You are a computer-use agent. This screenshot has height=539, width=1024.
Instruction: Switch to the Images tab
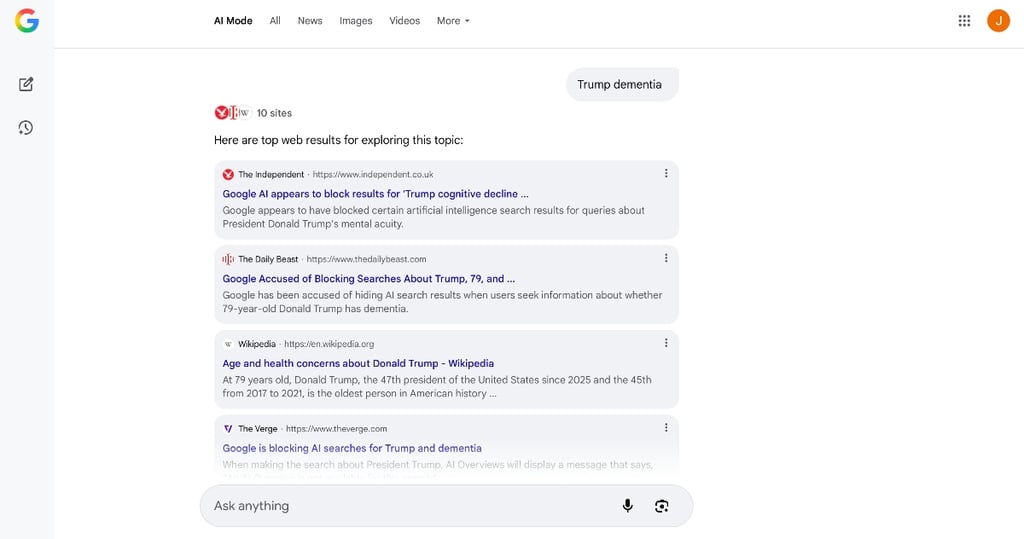click(x=355, y=21)
